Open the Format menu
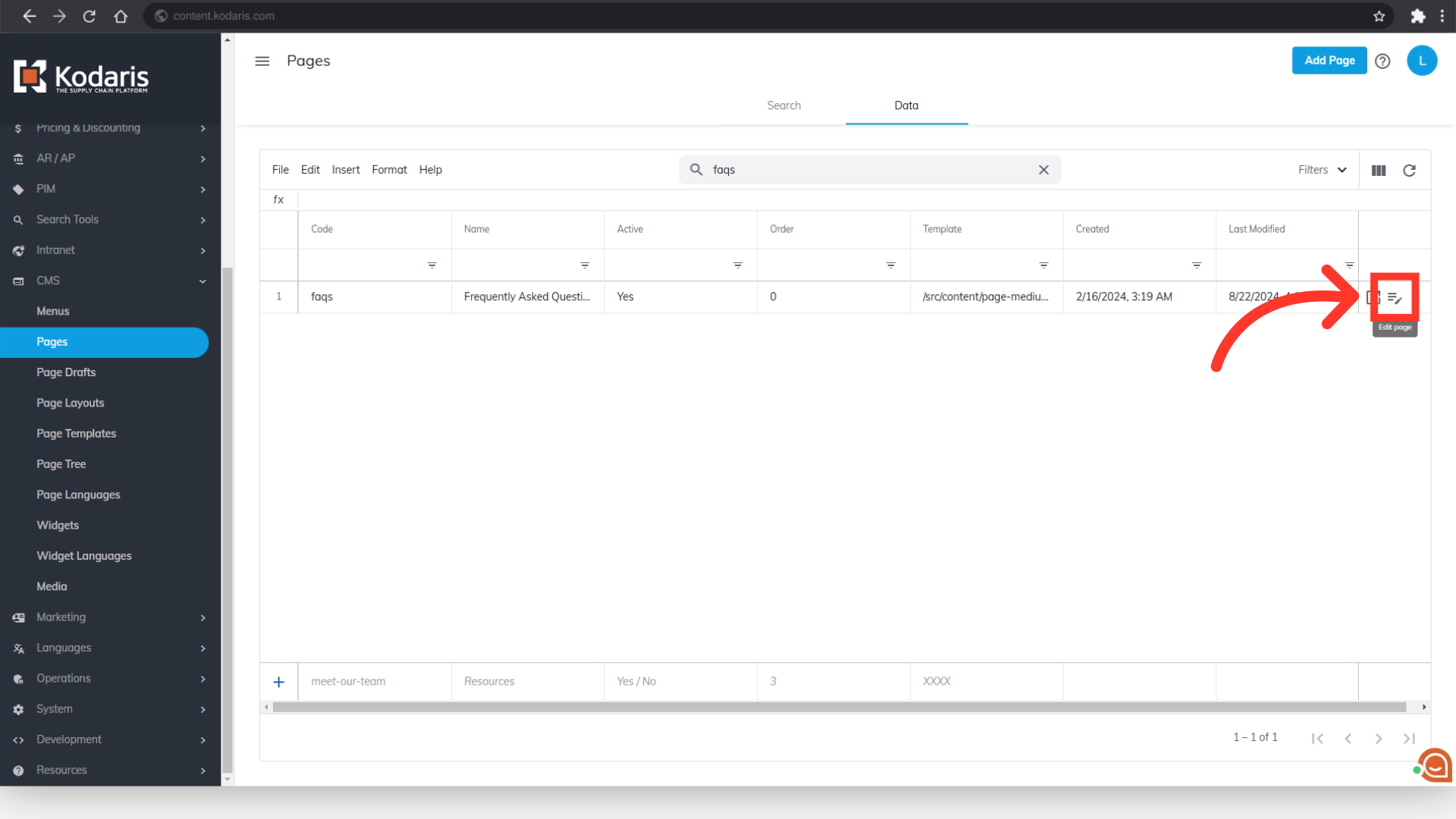 tap(389, 170)
